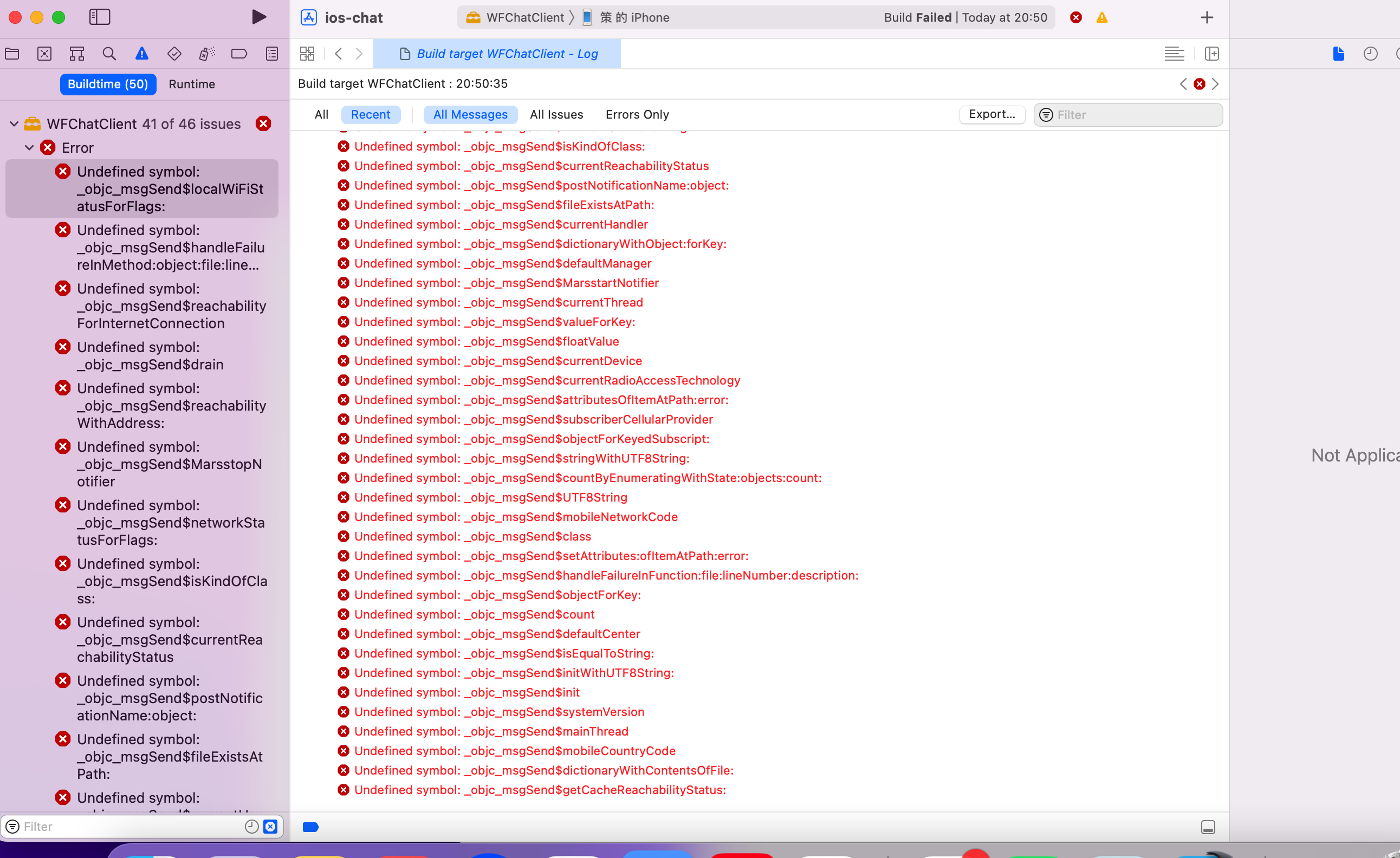This screenshot has height=858, width=1400.
Task: Enable the Recent messages filter
Action: (x=371, y=114)
